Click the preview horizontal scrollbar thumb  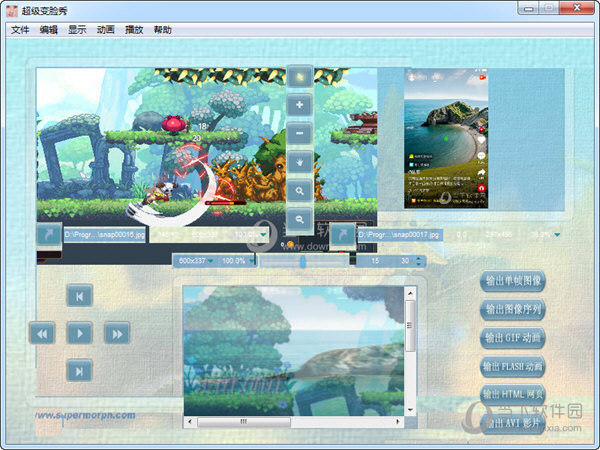pos(244,421)
